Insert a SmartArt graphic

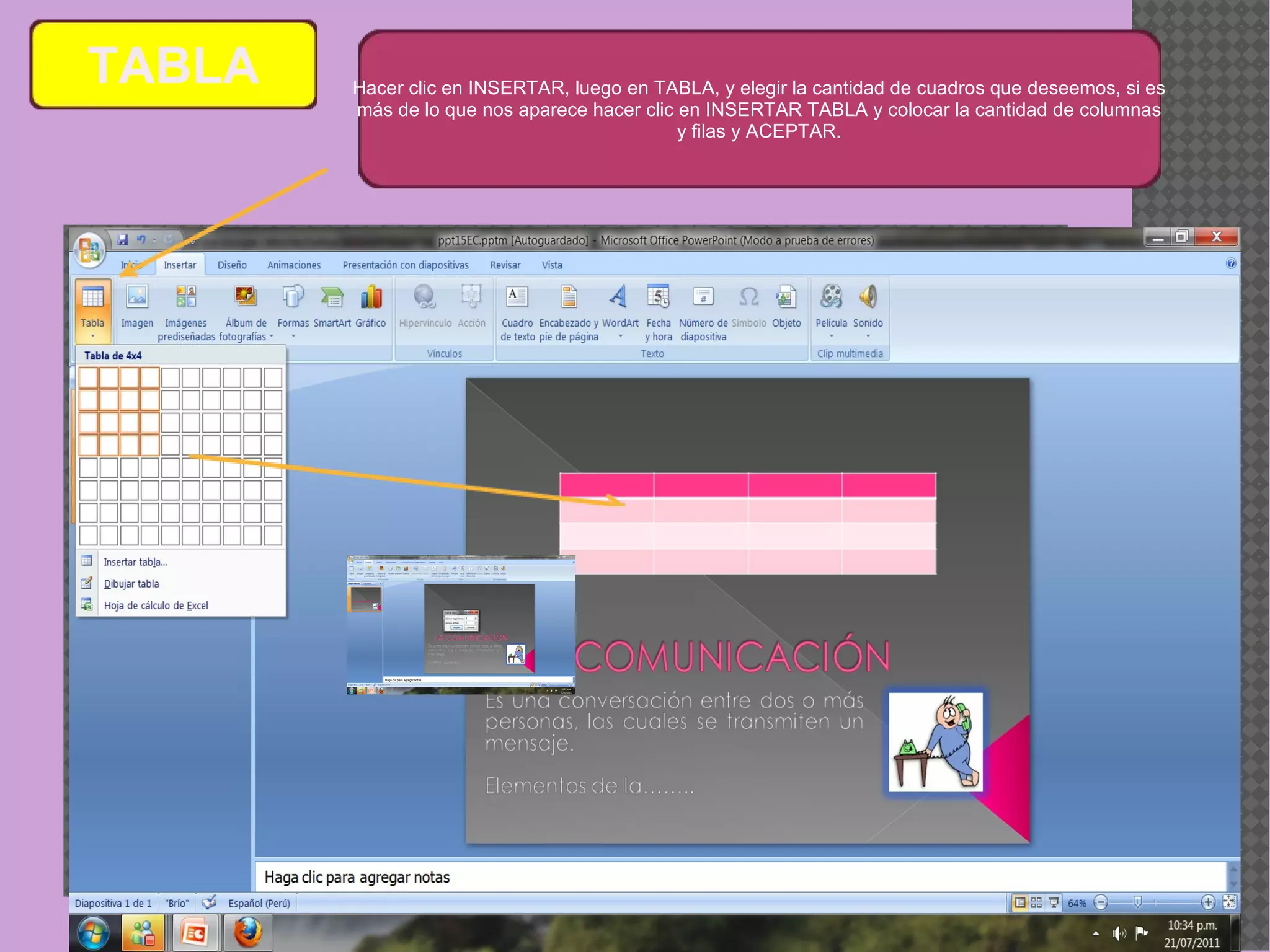[x=332, y=298]
